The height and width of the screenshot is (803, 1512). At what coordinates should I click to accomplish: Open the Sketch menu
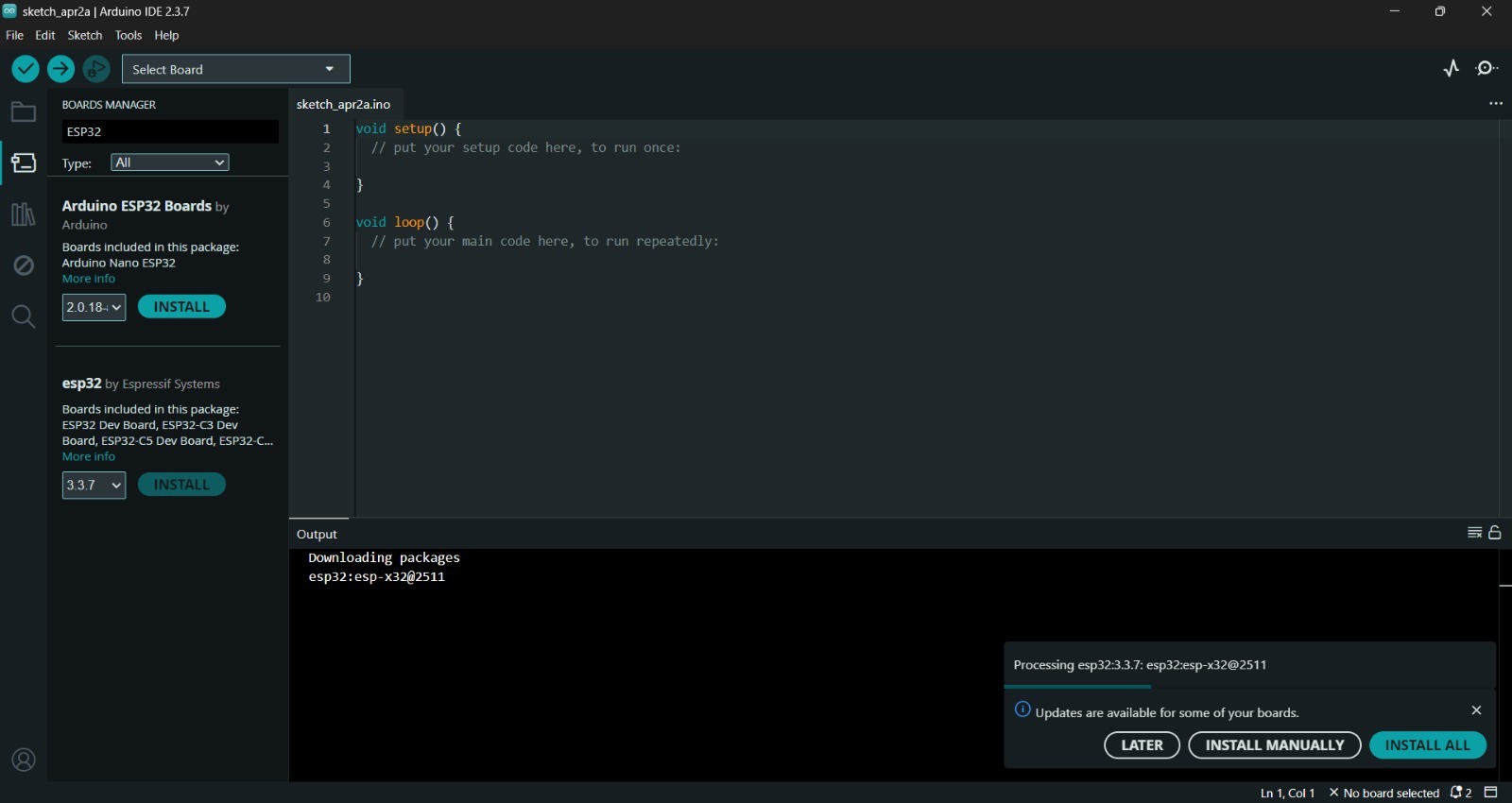click(85, 35)
